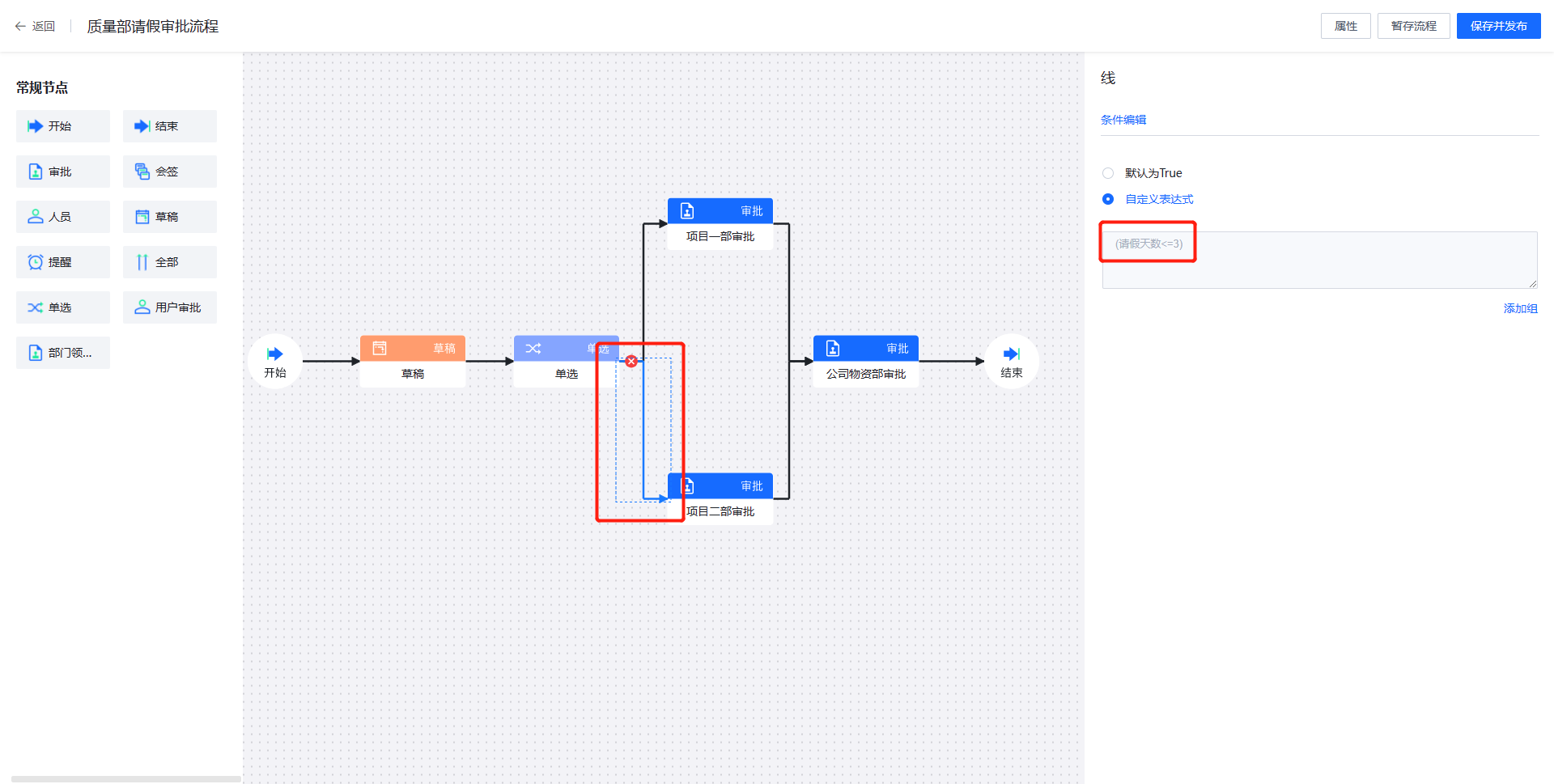Focus the custom expression text area

(x=1320, y=260)
